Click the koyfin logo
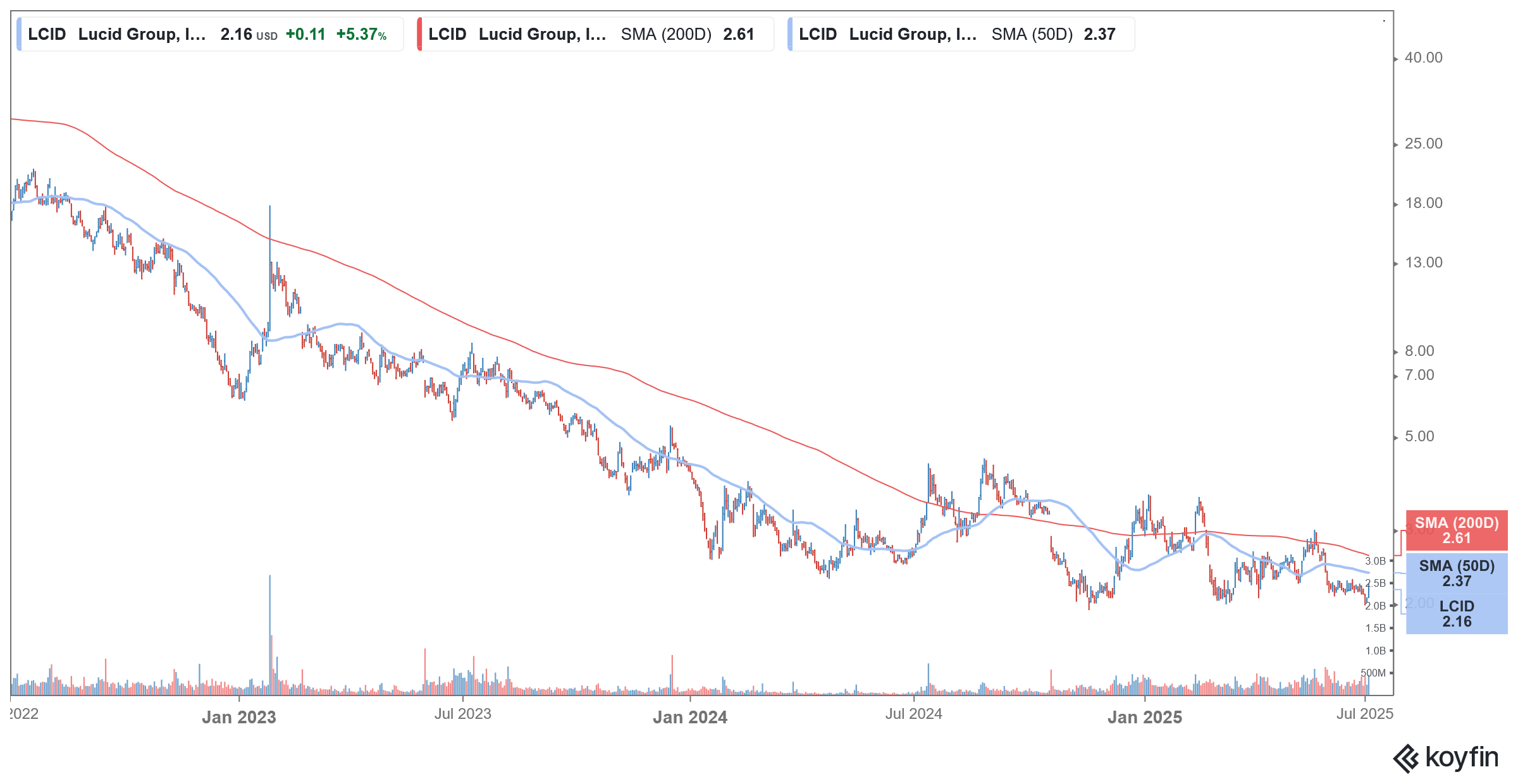Image resolution: width=1518 pixels, height=784 pixels. click(1446, 757)
